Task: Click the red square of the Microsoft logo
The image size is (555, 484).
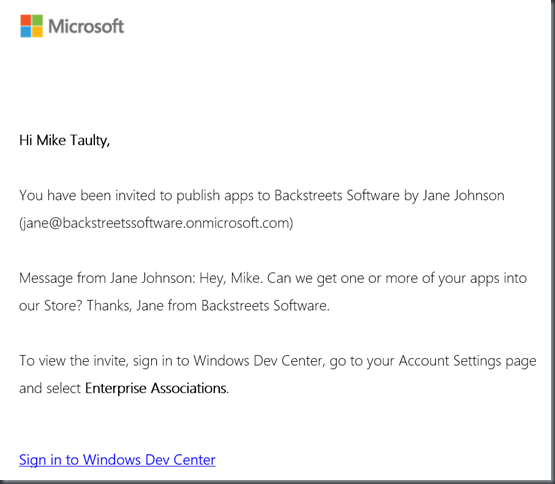Action: pos(26,20)
